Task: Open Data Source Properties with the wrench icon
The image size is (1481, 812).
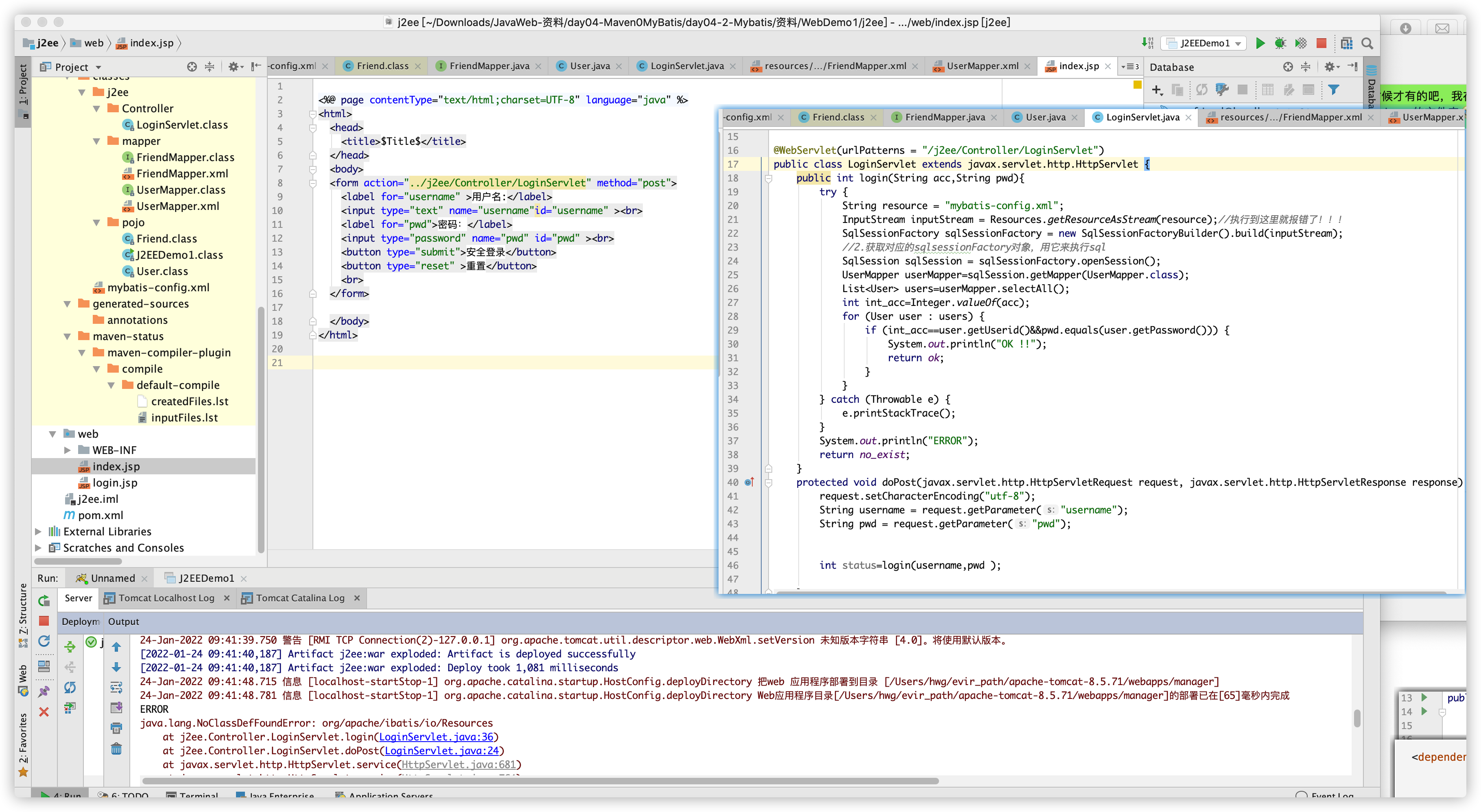Action: (x=1222, y=90)
